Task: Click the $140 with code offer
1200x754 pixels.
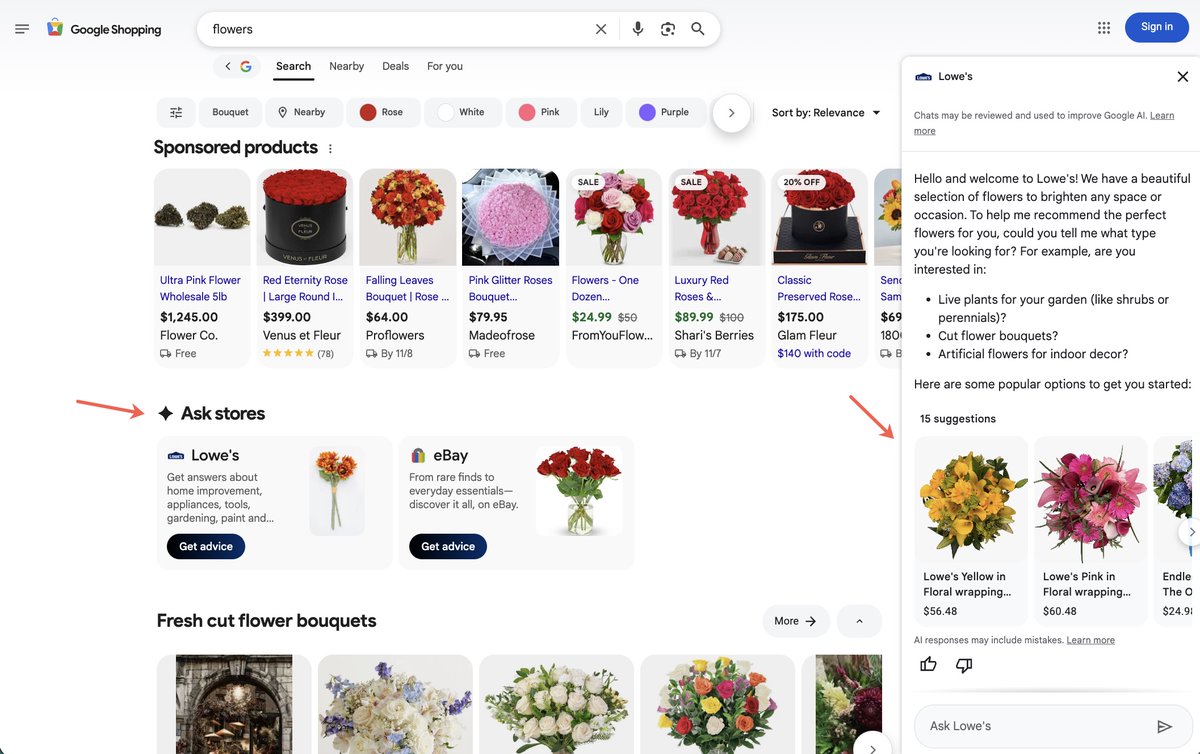Action: click(x=814, y=353)
